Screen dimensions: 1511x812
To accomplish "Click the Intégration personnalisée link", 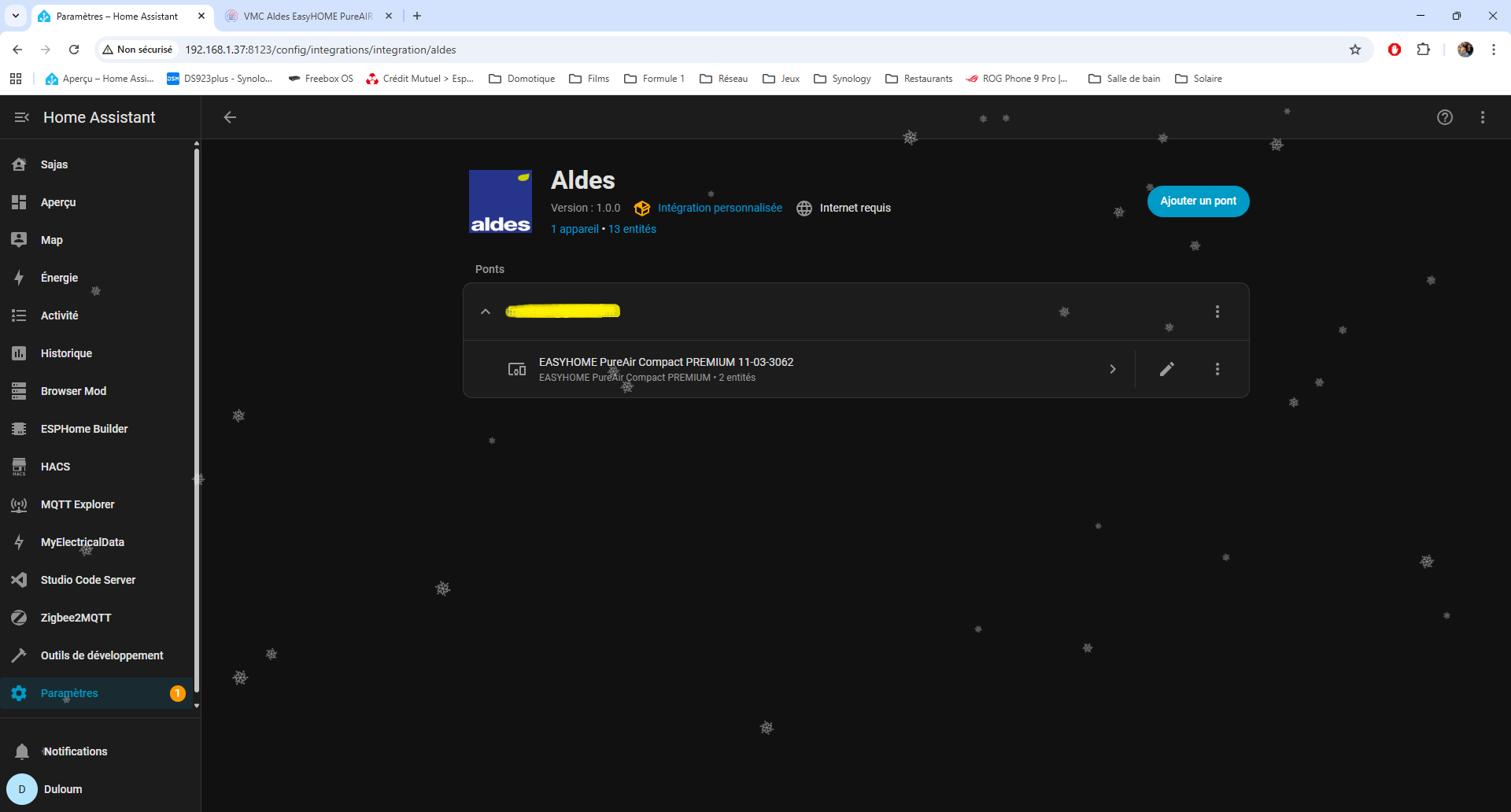I will tap(720, 208).
